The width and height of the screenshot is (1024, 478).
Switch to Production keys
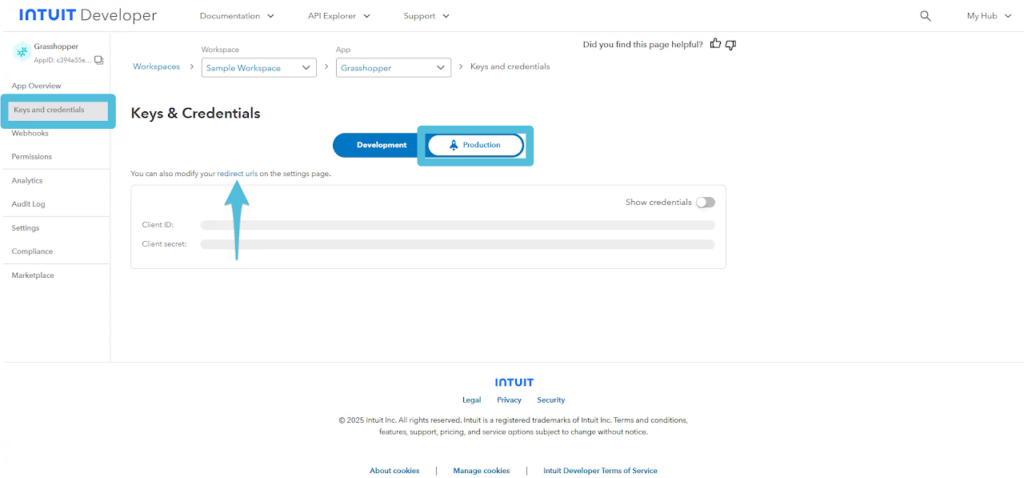click(476, 145)
